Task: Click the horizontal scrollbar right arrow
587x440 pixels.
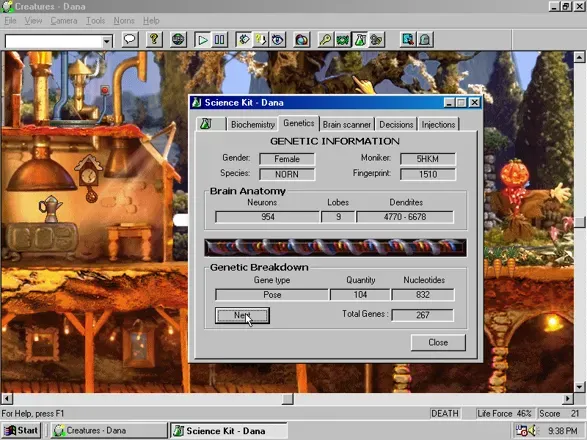Action: pos(568,398)
